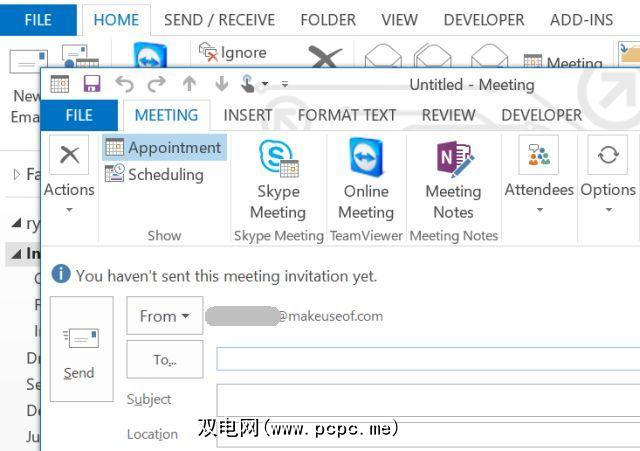Image resolution: width=640 pixels, height=451 pixels.
Task: Open the INSERT ribbon tab
Action: click(248, 115)
